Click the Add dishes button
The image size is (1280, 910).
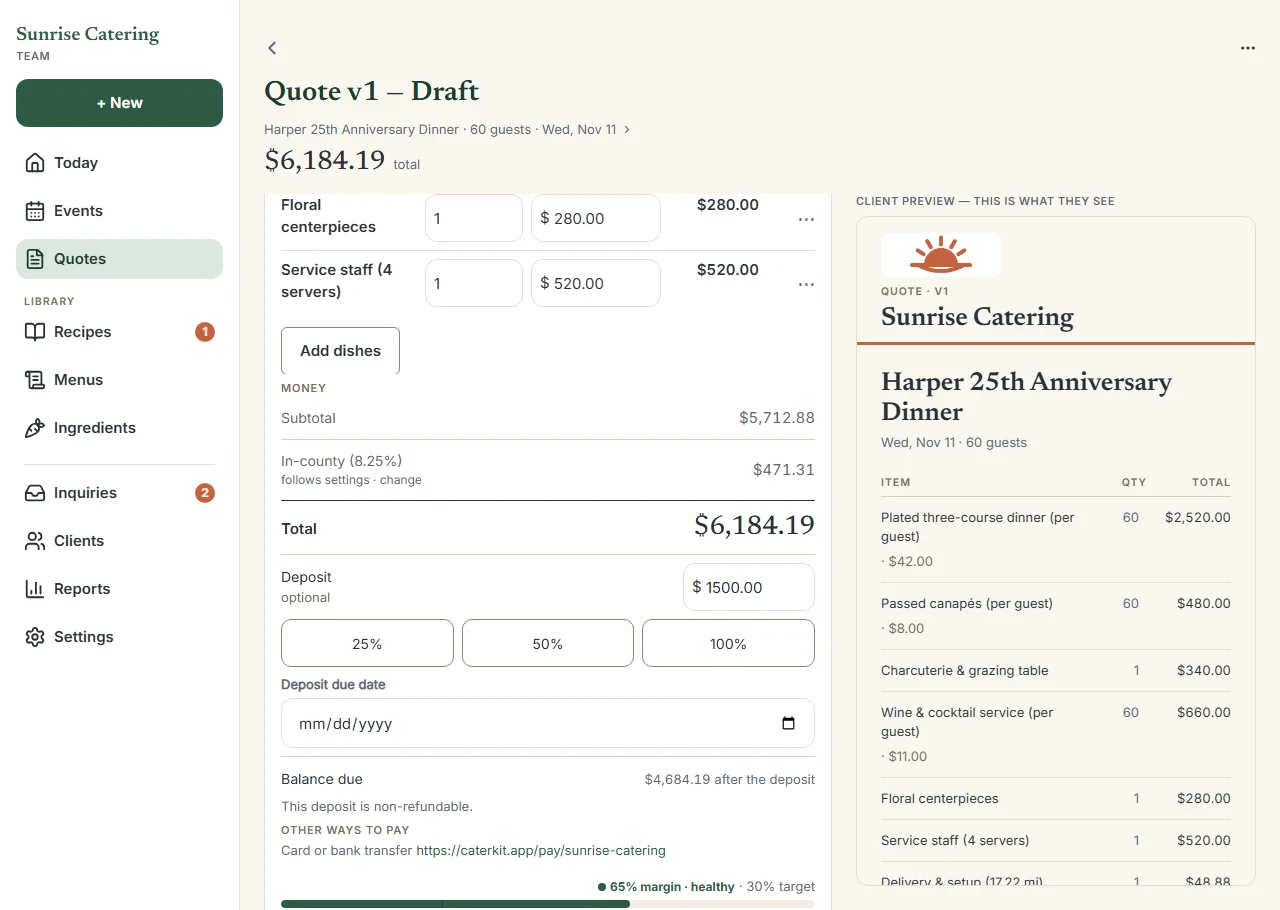pos(340,351)
